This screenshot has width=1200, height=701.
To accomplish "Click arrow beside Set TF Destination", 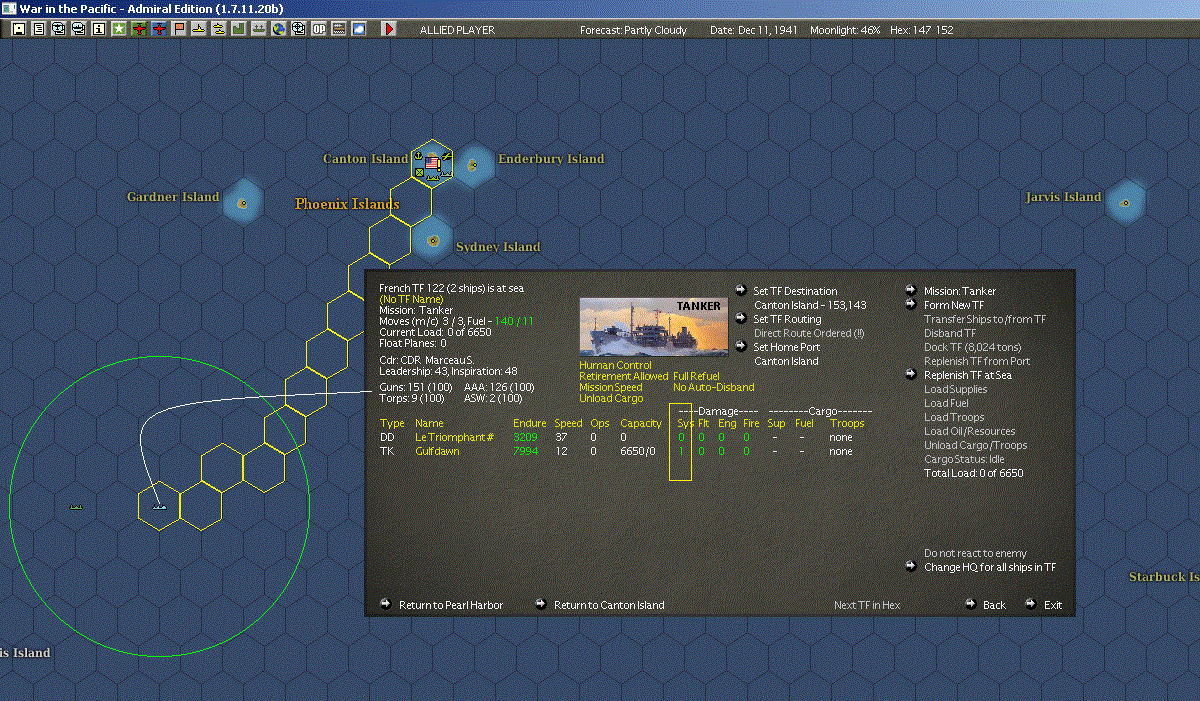I will (741, 290).
